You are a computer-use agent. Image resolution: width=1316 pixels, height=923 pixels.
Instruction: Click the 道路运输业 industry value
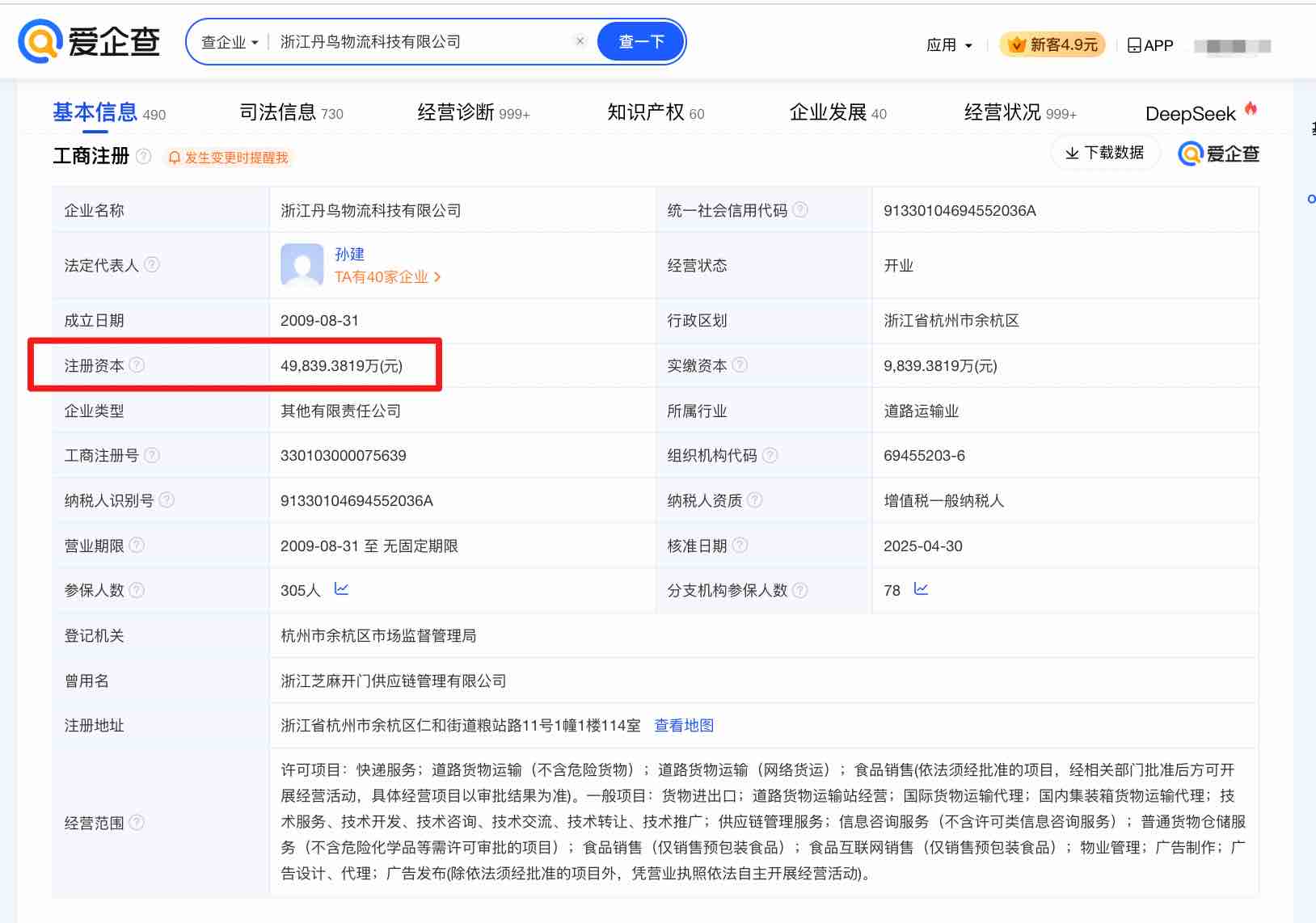click(922, 411)
